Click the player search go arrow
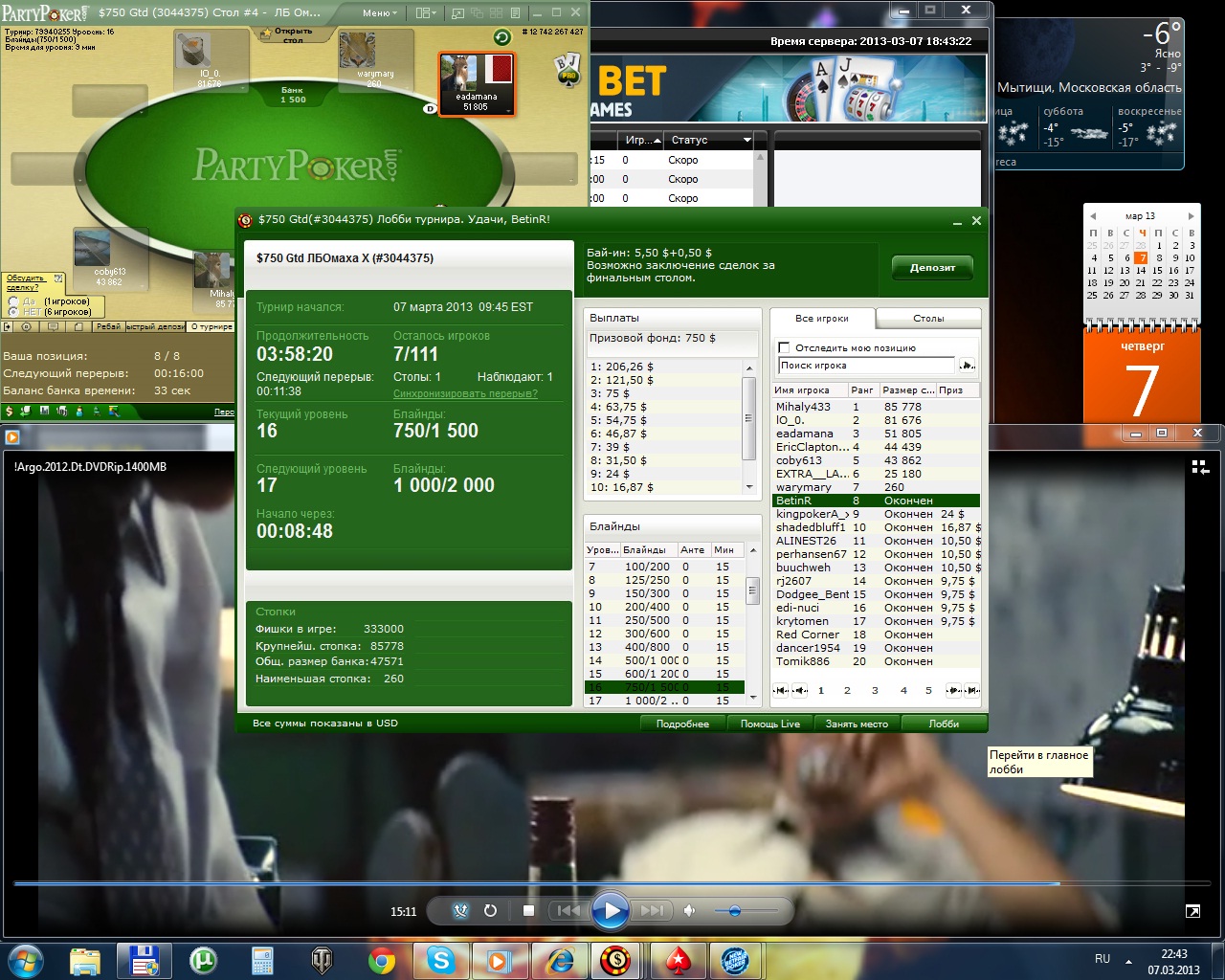Viewport: 1225px width, 980px height. click(967, 365)
